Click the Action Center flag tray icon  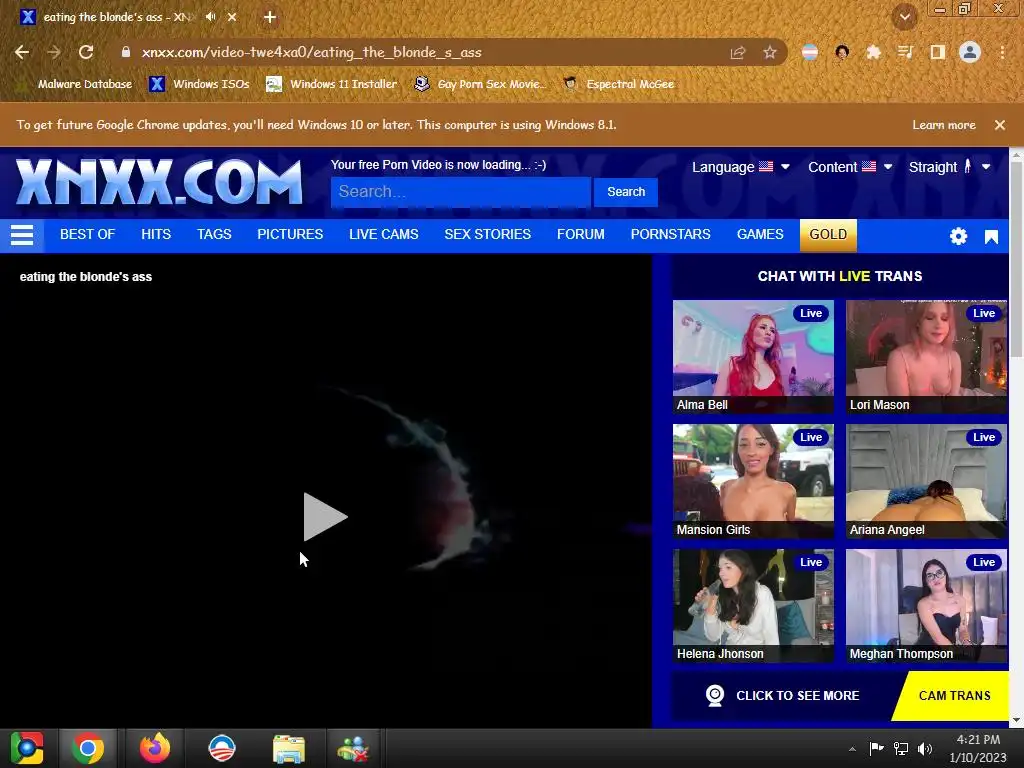tap(876, 748)
